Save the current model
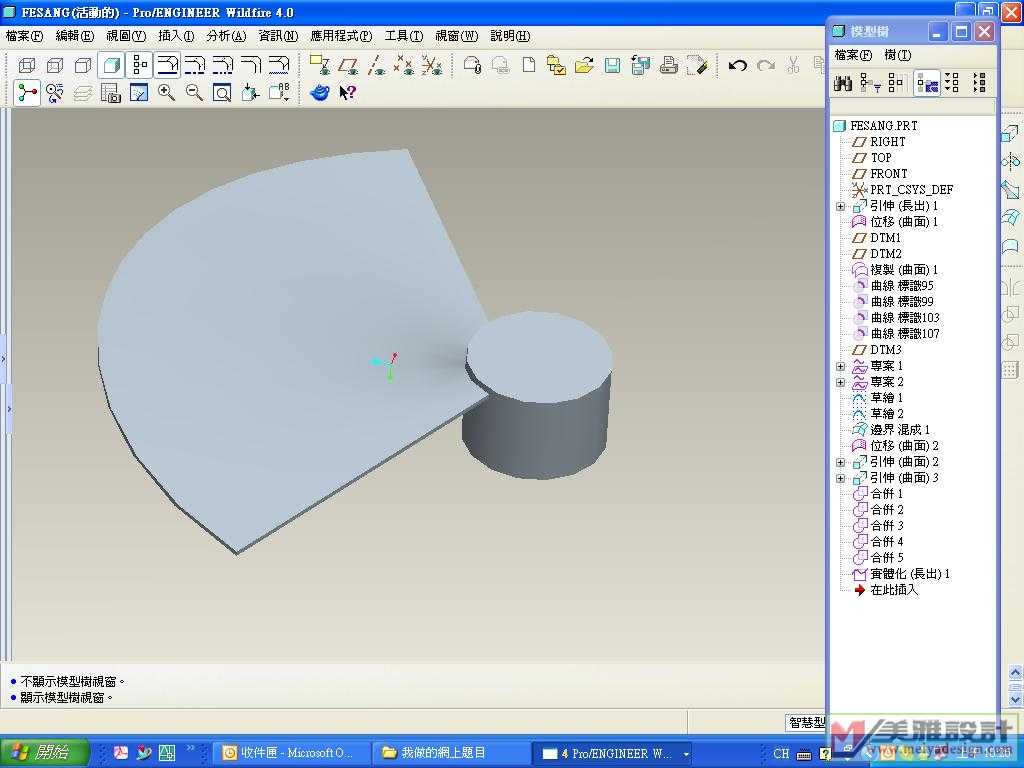Viewport: 1024px width, 768px height. (x=612, y=65)
